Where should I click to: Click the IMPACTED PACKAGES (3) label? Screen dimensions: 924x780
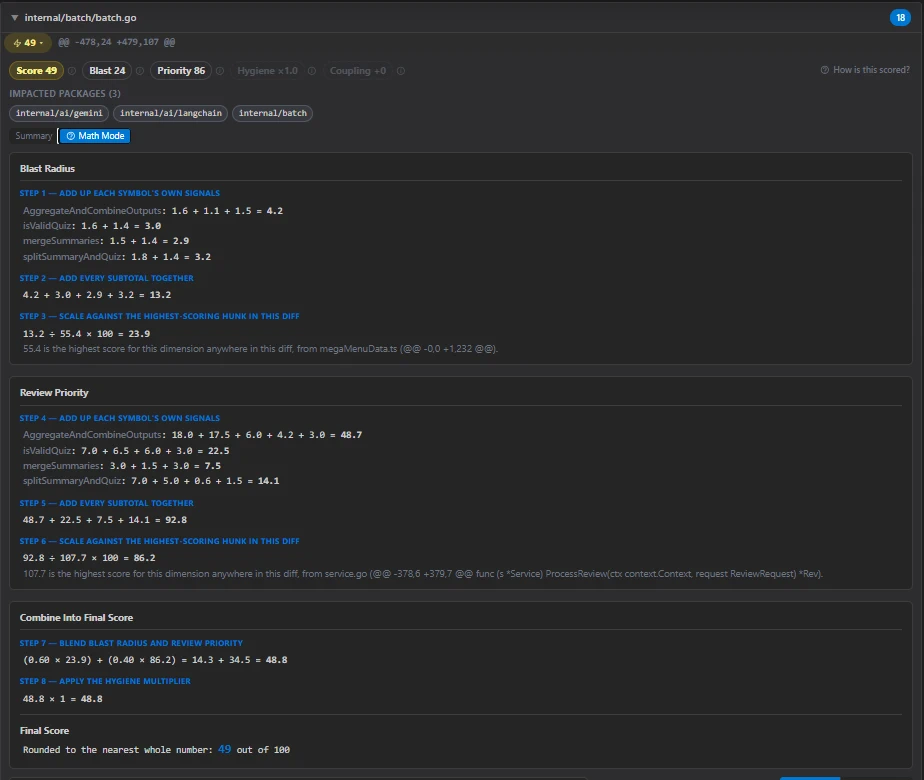(x=65, y=94)
